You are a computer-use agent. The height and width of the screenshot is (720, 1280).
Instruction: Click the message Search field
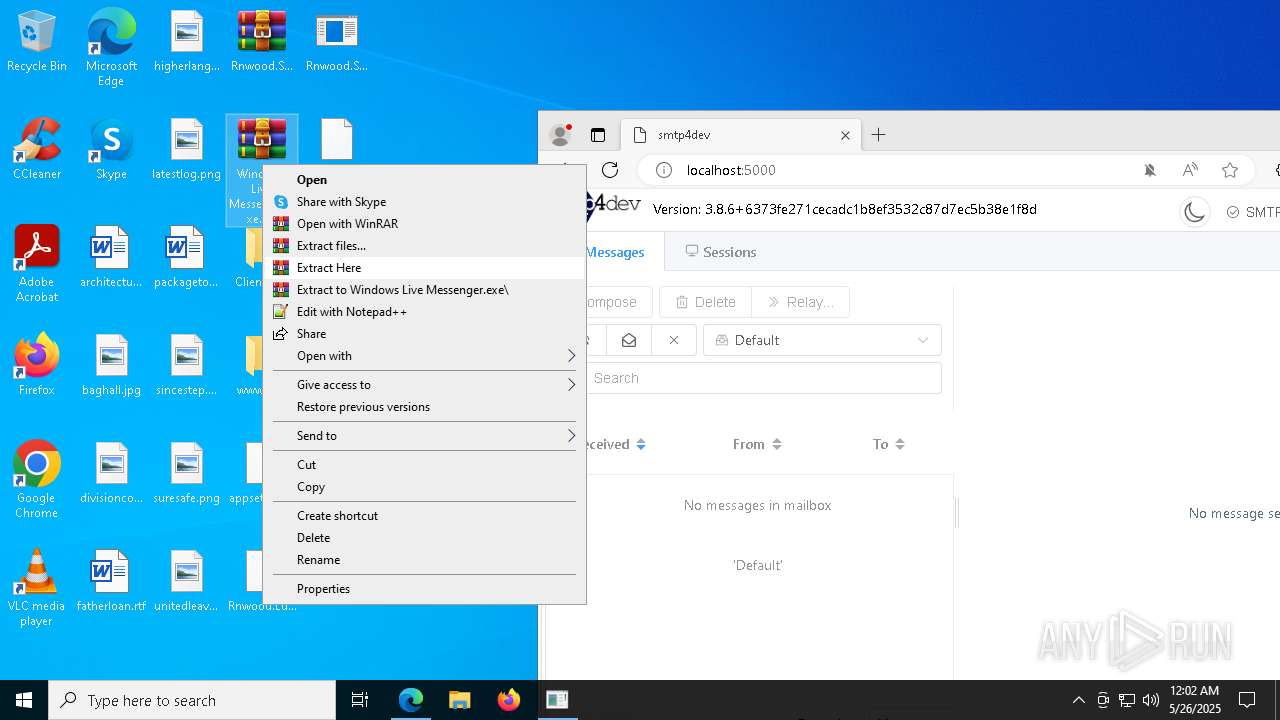764,378
